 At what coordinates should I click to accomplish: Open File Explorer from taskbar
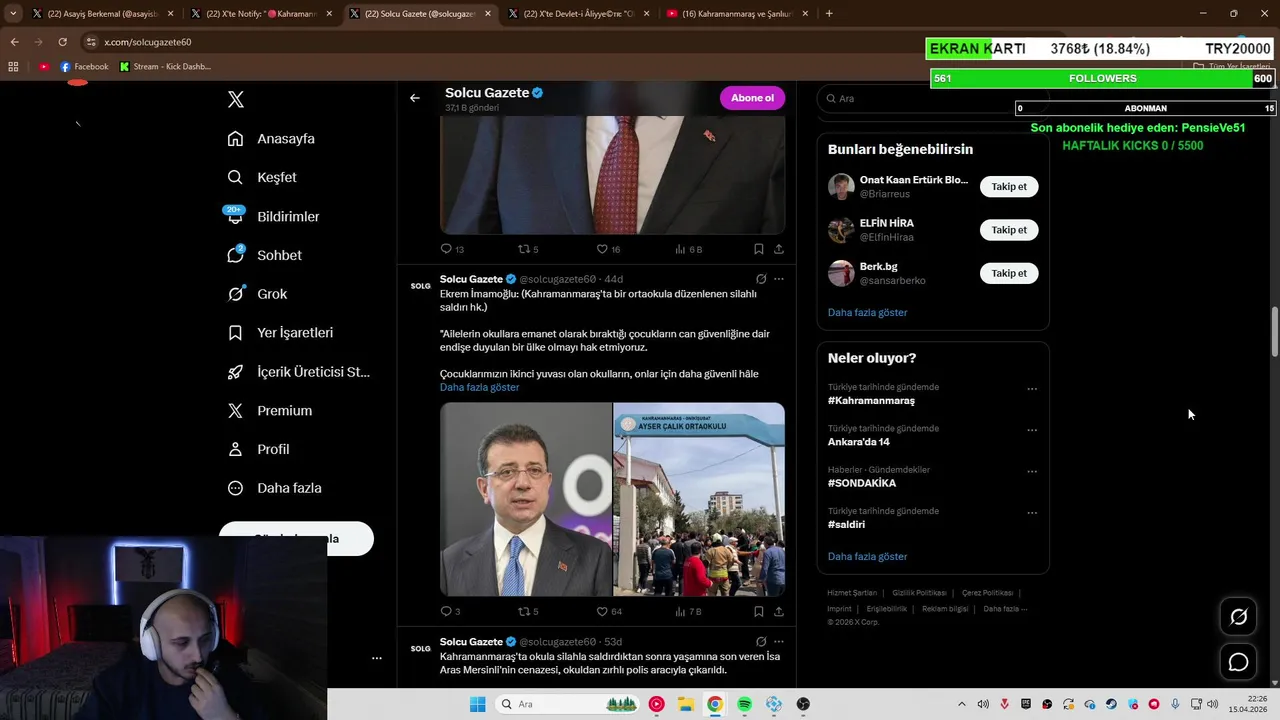point(686,704)
